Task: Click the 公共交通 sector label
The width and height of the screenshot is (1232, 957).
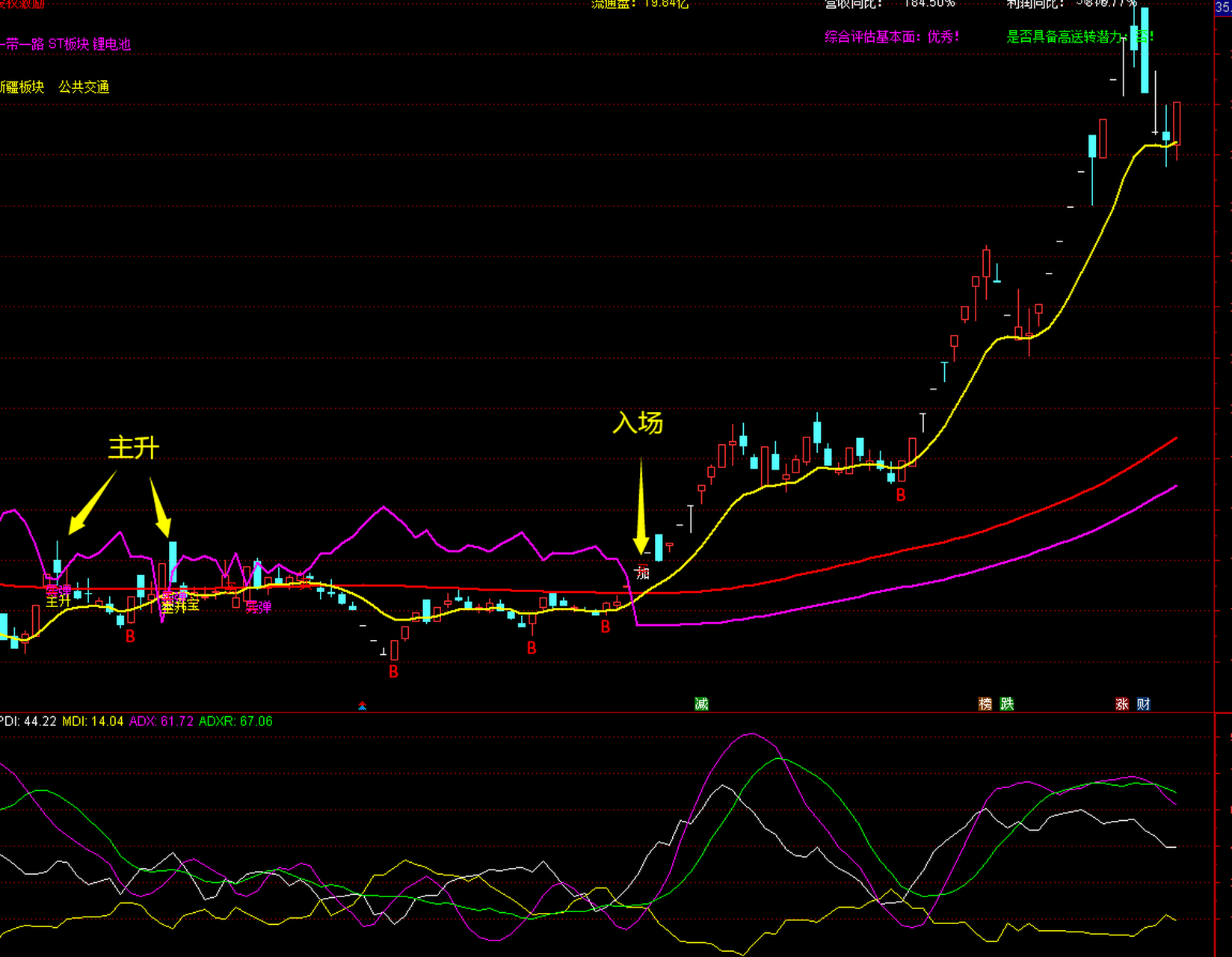Action: coord(84,87)
